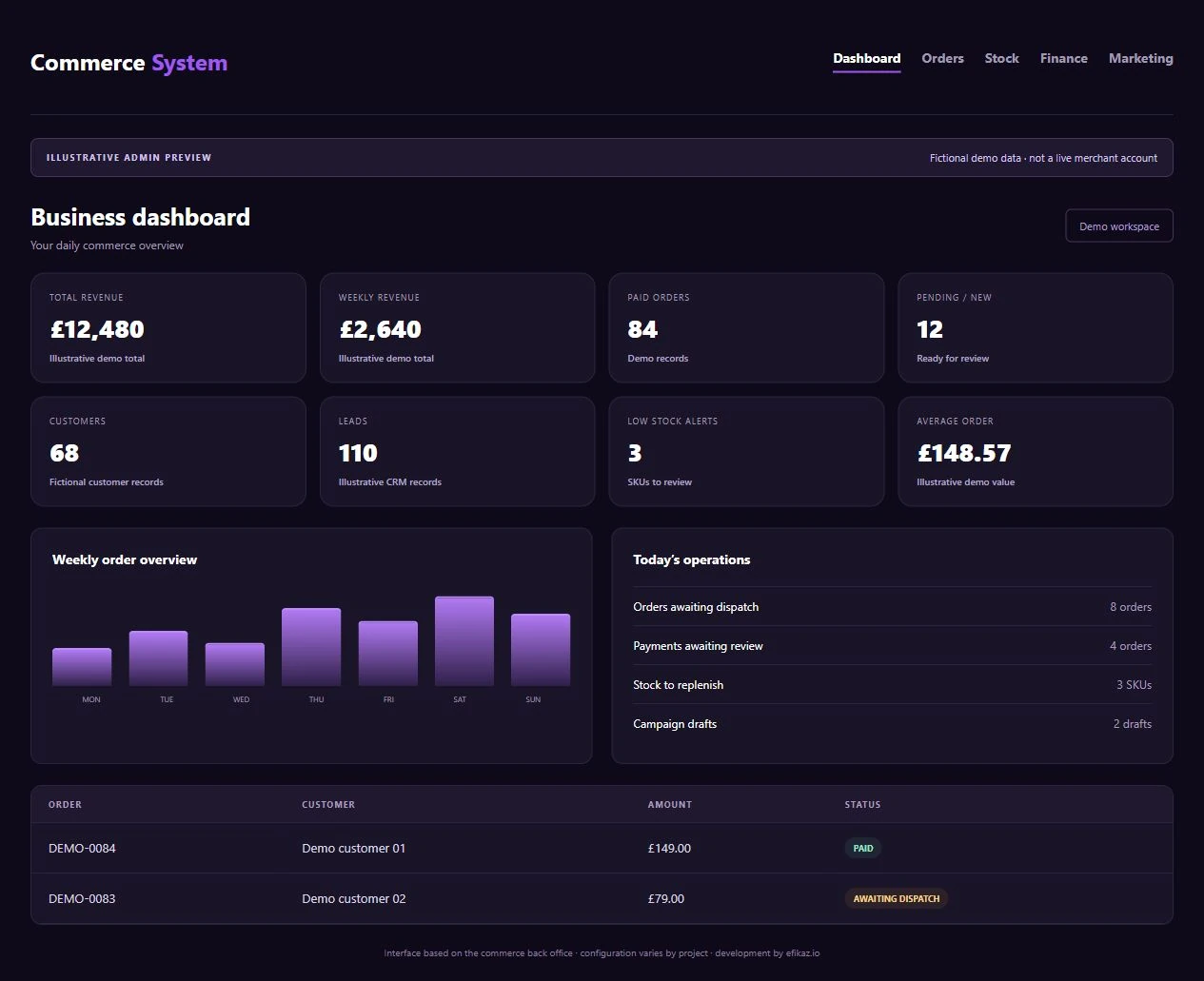Click the Average Order £148.57 card

click(1036, 452)
